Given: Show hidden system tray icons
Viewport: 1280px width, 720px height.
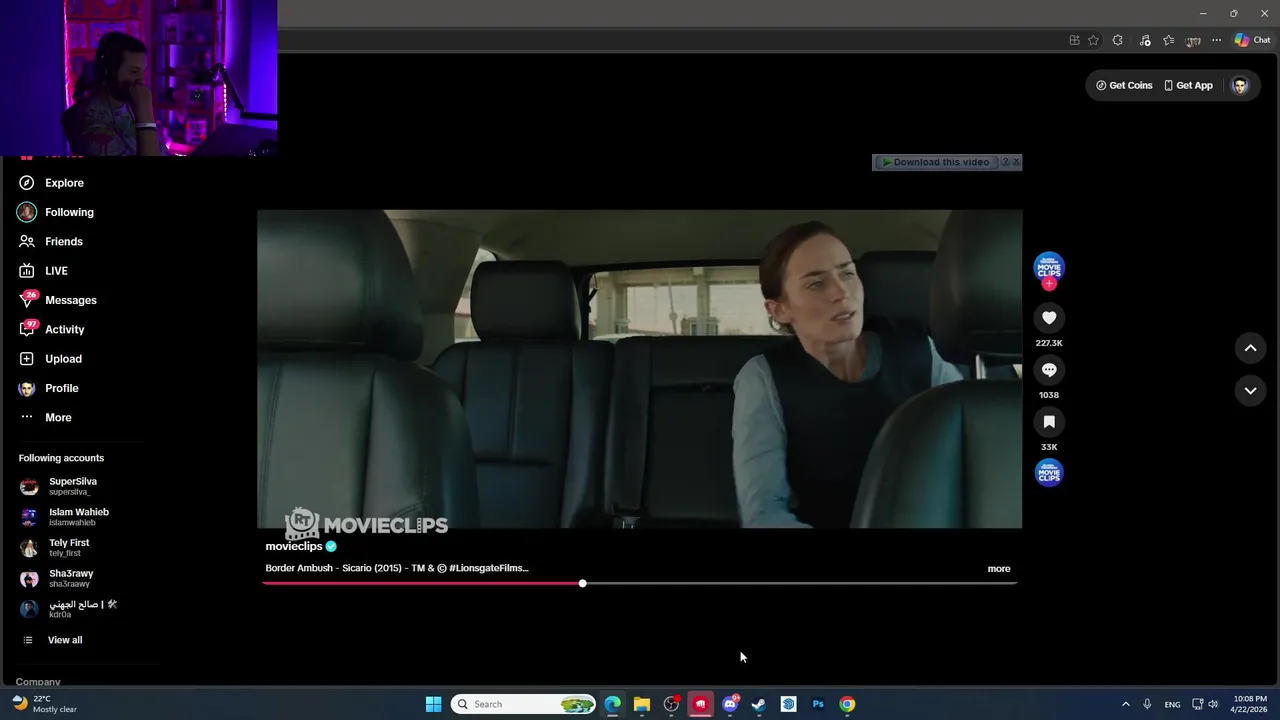Looking at the screenshot, I should [x=1125, y=704].
